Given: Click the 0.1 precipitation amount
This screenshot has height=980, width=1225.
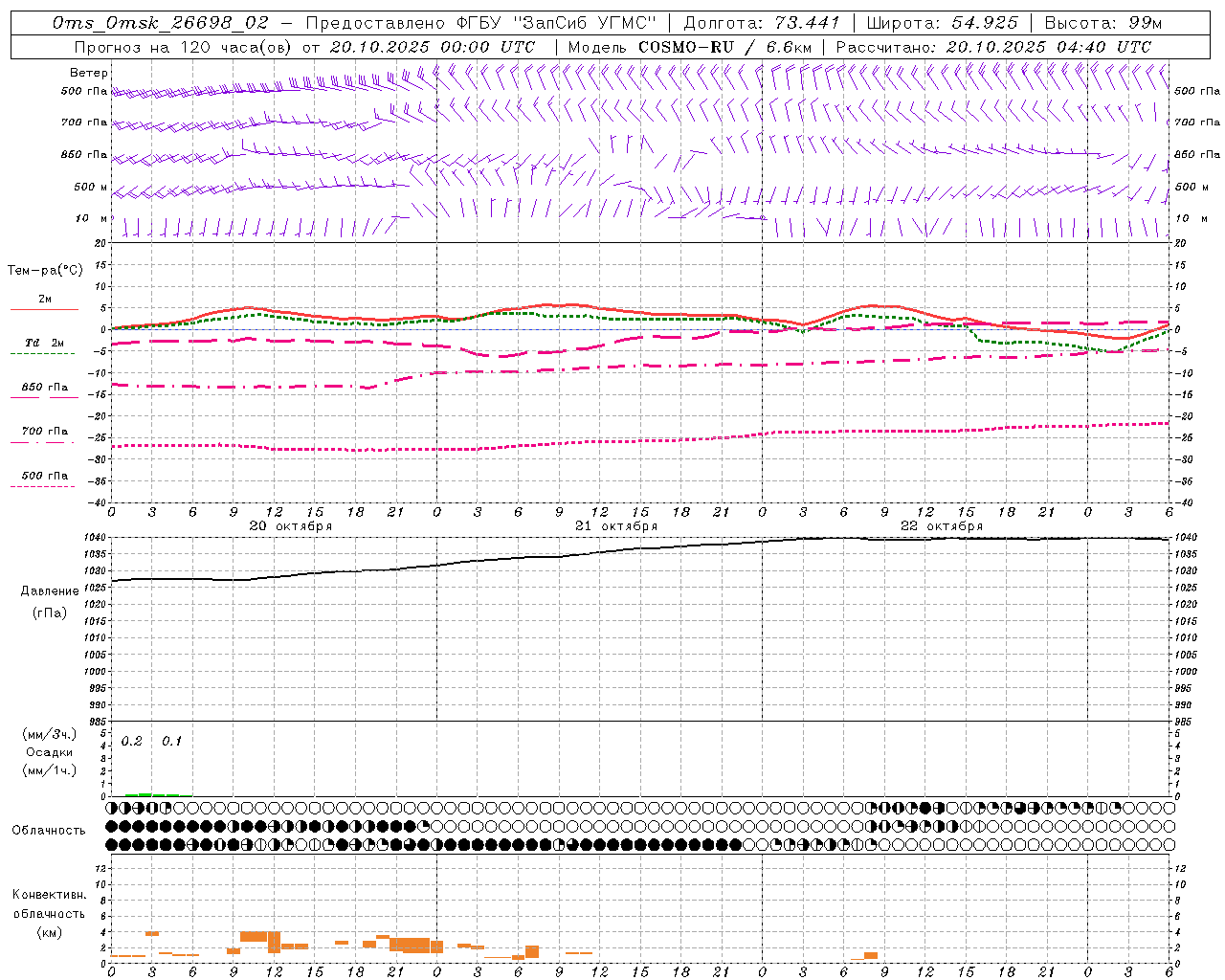Looking at the screenshot, I should click(171, 742).
